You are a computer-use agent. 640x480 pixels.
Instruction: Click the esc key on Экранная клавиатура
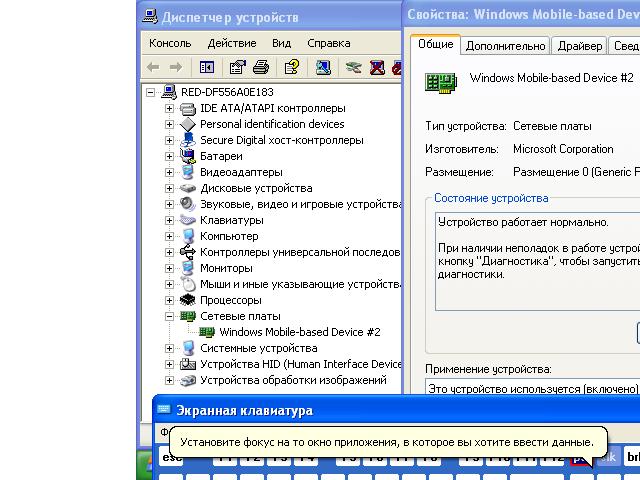tap(172, 458)
